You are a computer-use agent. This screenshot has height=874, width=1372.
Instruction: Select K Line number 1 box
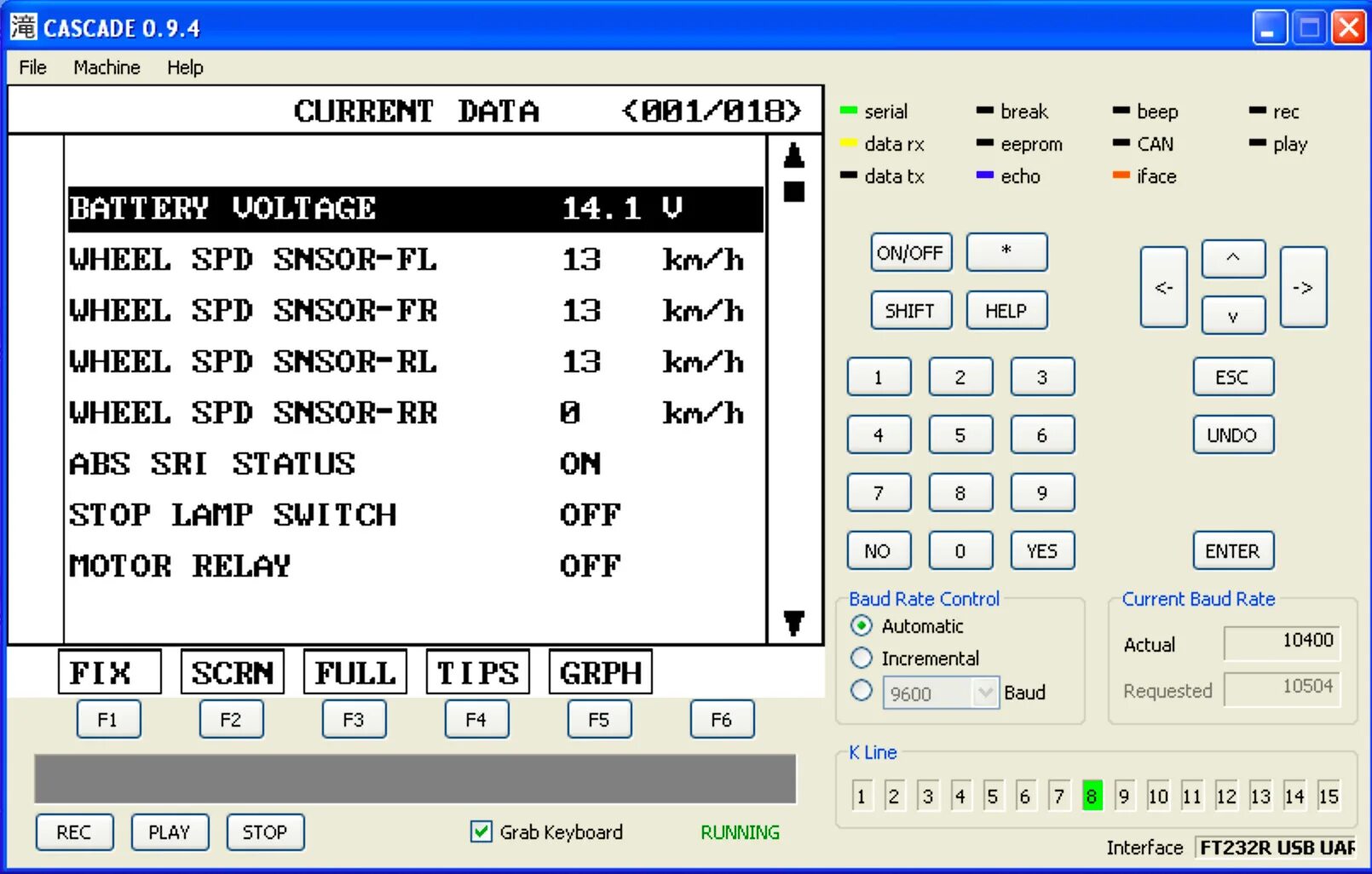point(862,796)
